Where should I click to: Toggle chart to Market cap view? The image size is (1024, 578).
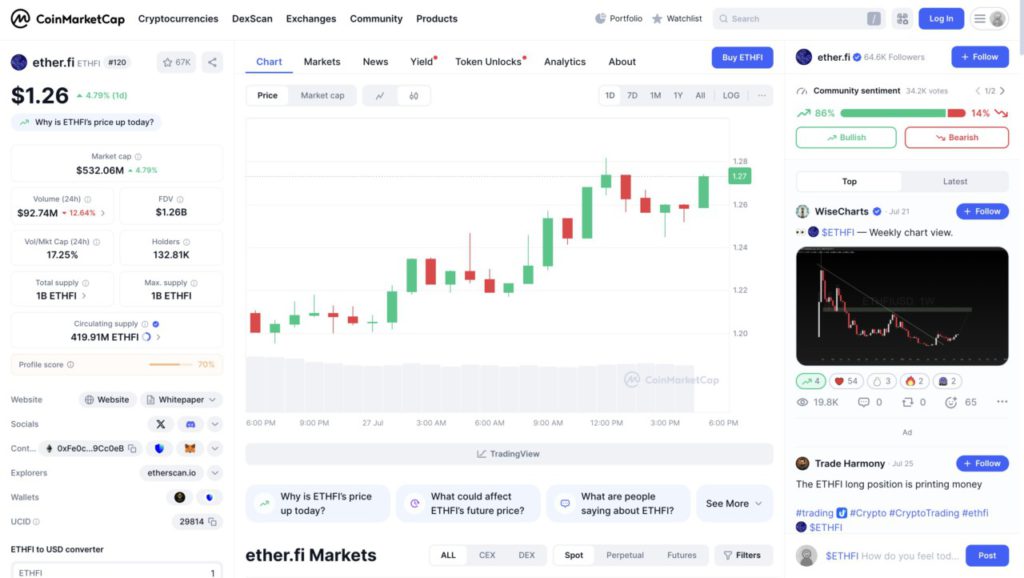(322, 96)
